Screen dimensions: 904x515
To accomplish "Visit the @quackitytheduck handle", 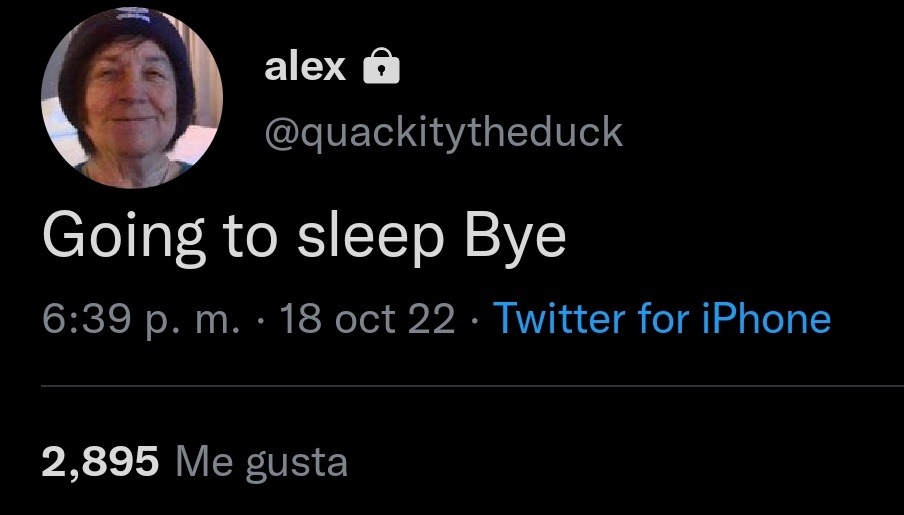I will click(443, 133).
